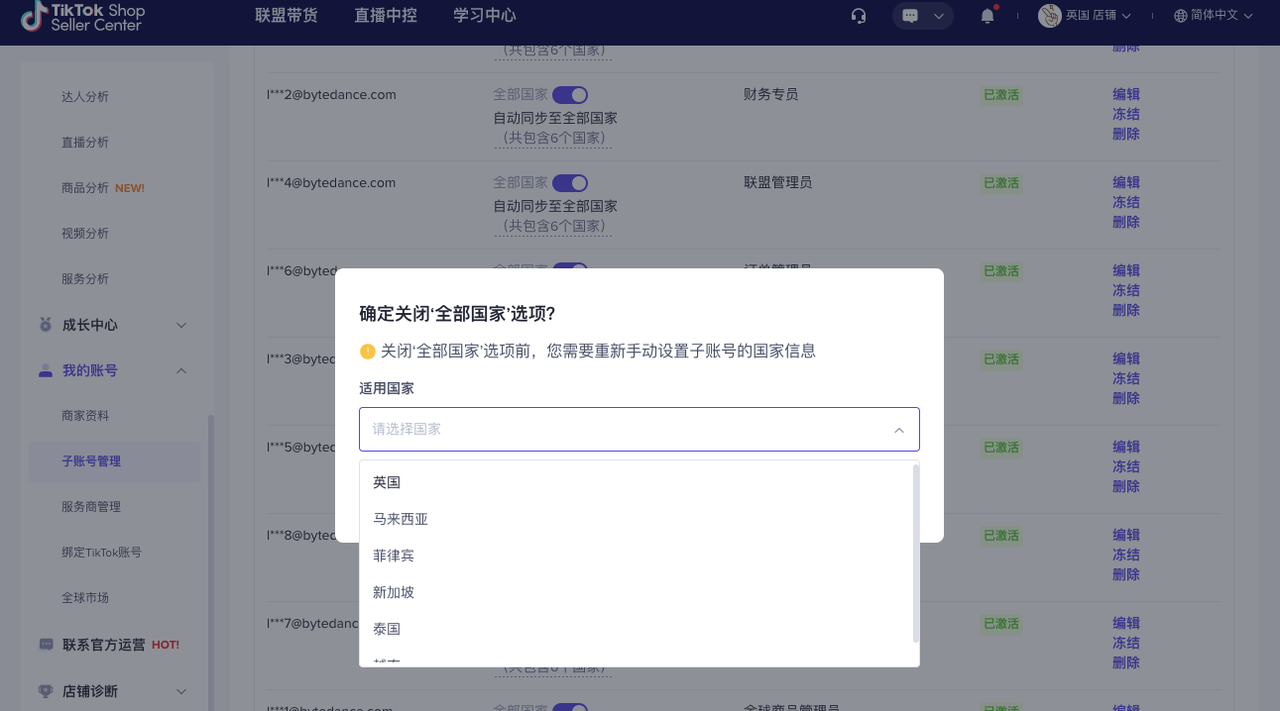Open 商家资料 in the sidebar

click(x=85, y=416)
